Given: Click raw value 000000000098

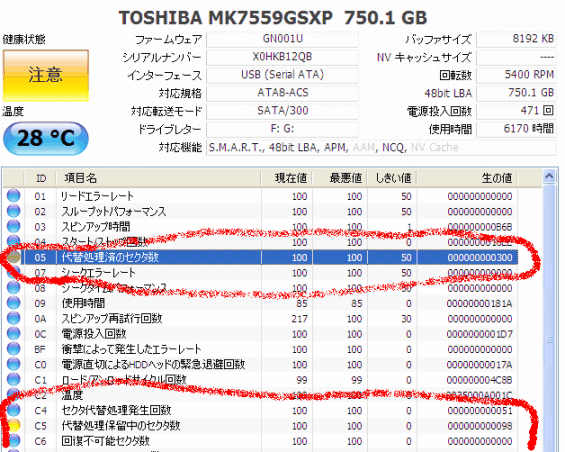Looking at the screenshot, I should pos(480,426).
